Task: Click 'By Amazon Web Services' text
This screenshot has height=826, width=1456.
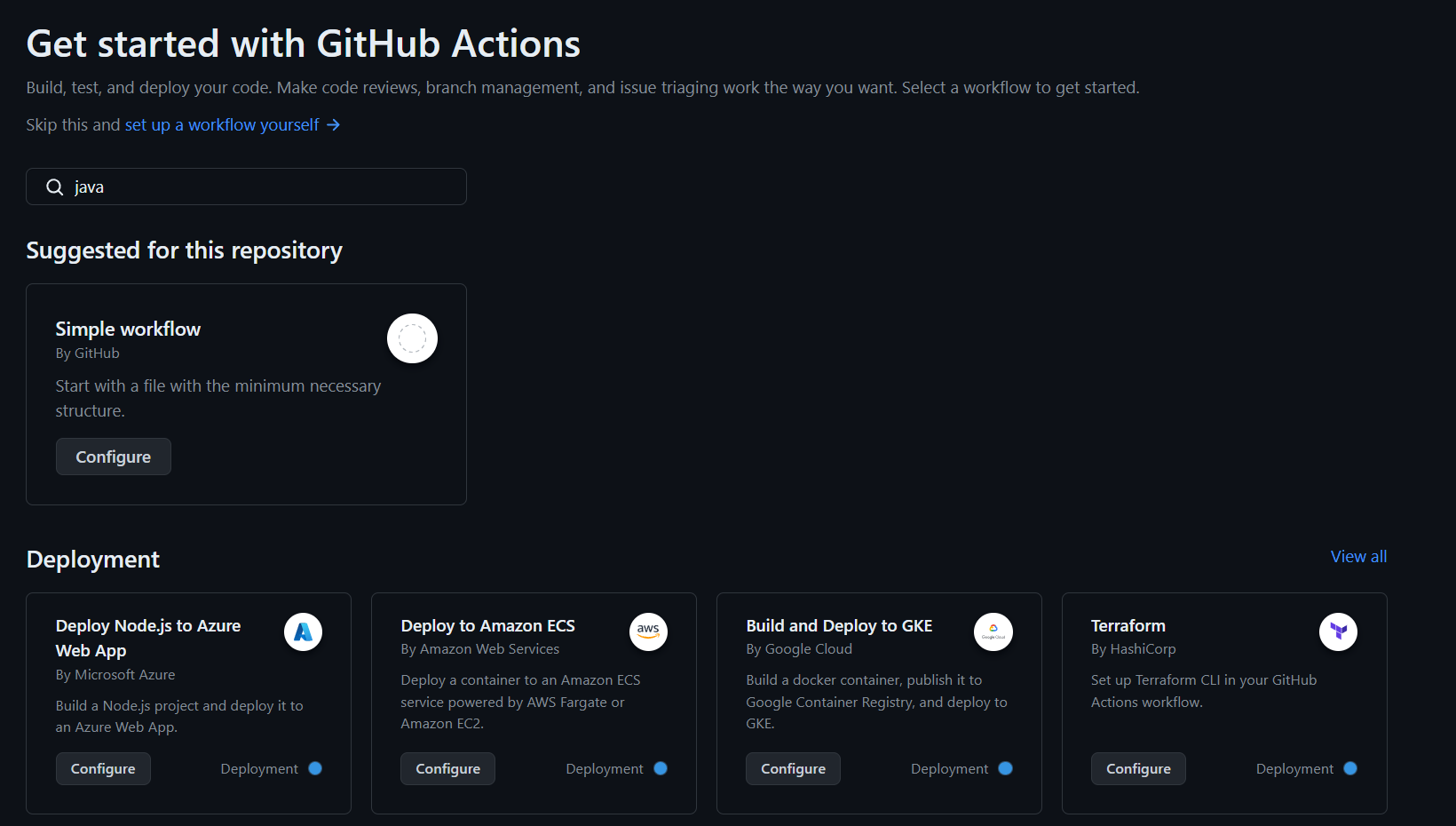Action: [x=480, y=649]
